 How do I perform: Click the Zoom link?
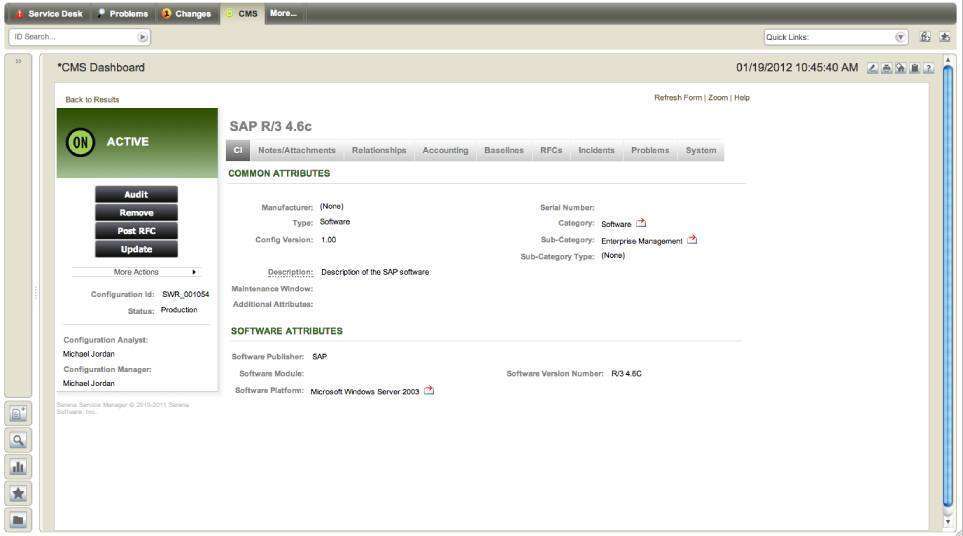(717, 98)
